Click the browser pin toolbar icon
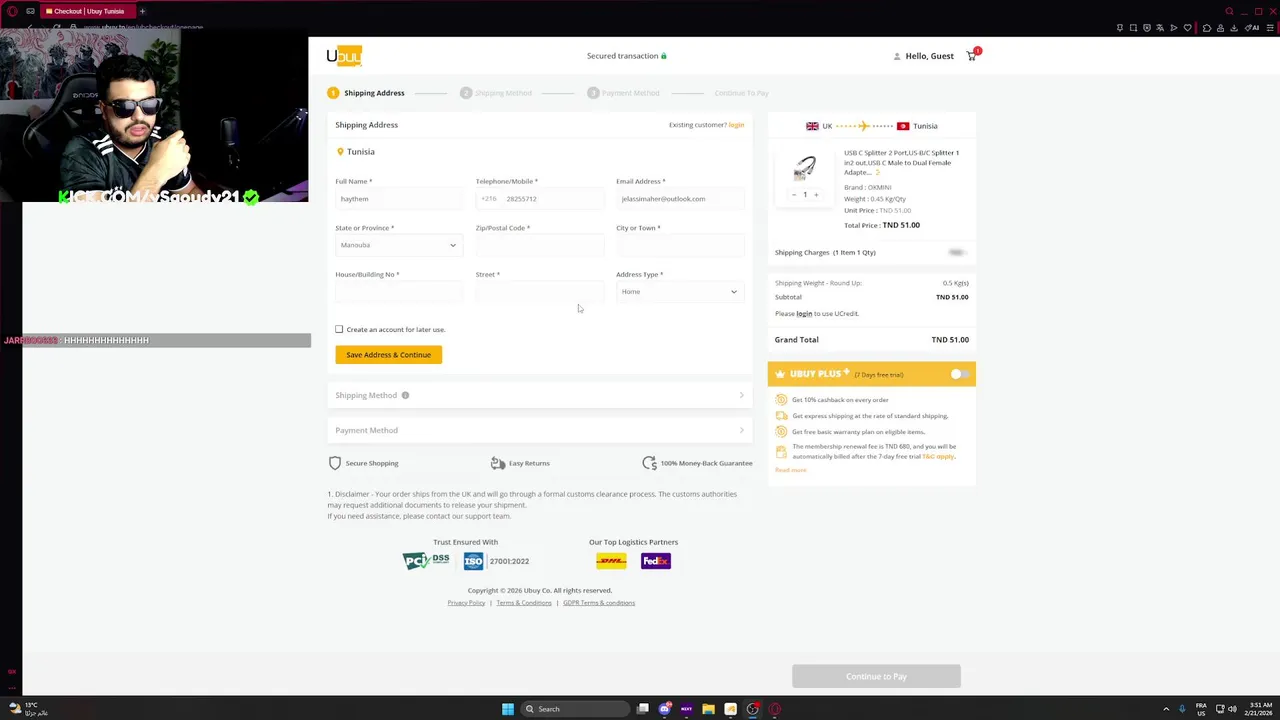This screenshot has height=720, width=1280. pos(1120,28)
